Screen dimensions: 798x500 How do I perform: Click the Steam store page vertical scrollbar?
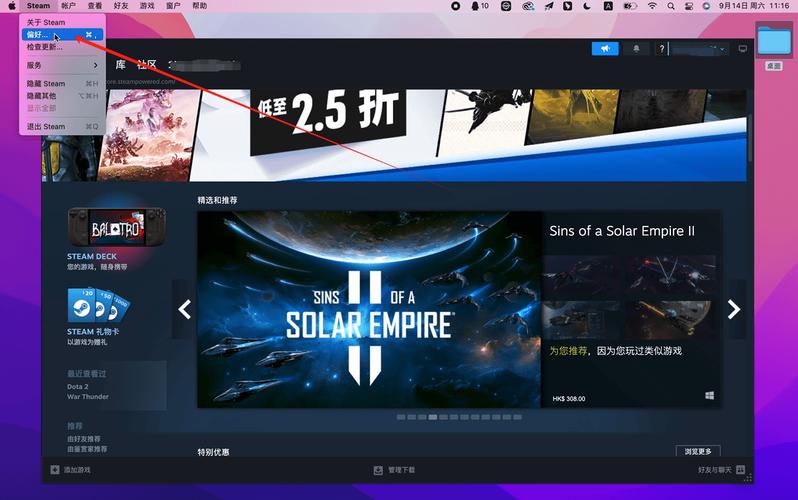point(750,137)
